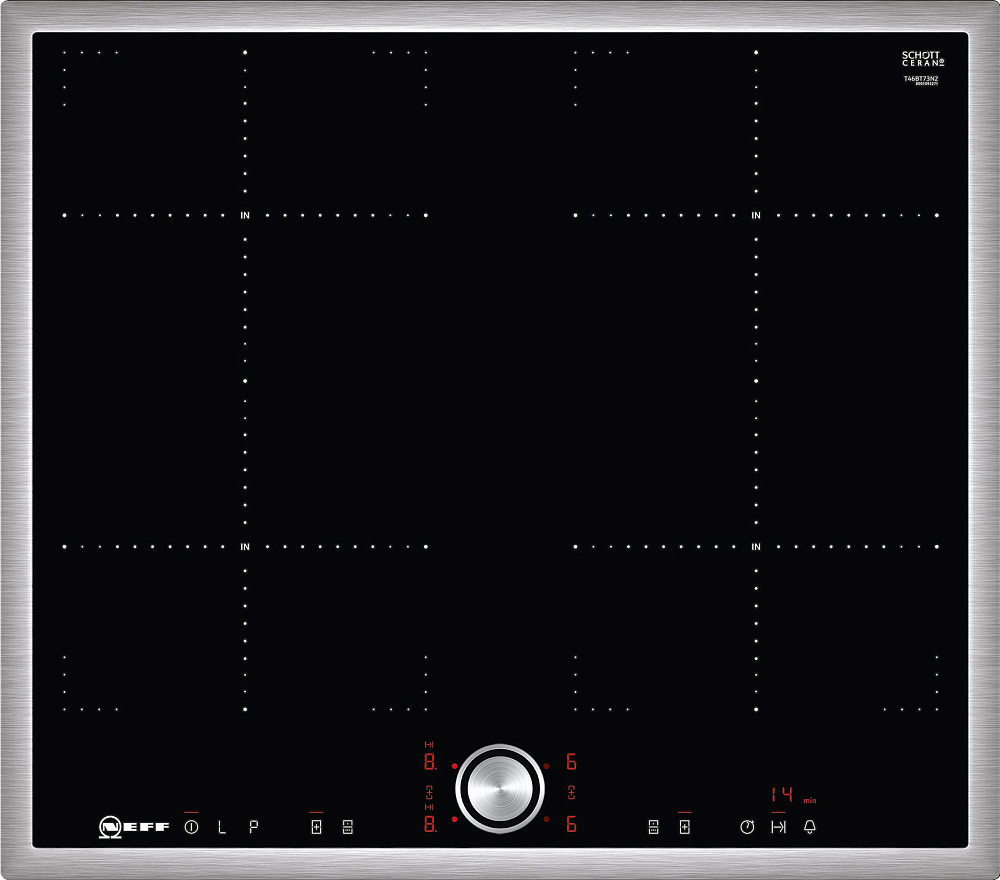Toggle split flex zone right of knob
This screenshot has width=1000, height=880.
(653, 827)
